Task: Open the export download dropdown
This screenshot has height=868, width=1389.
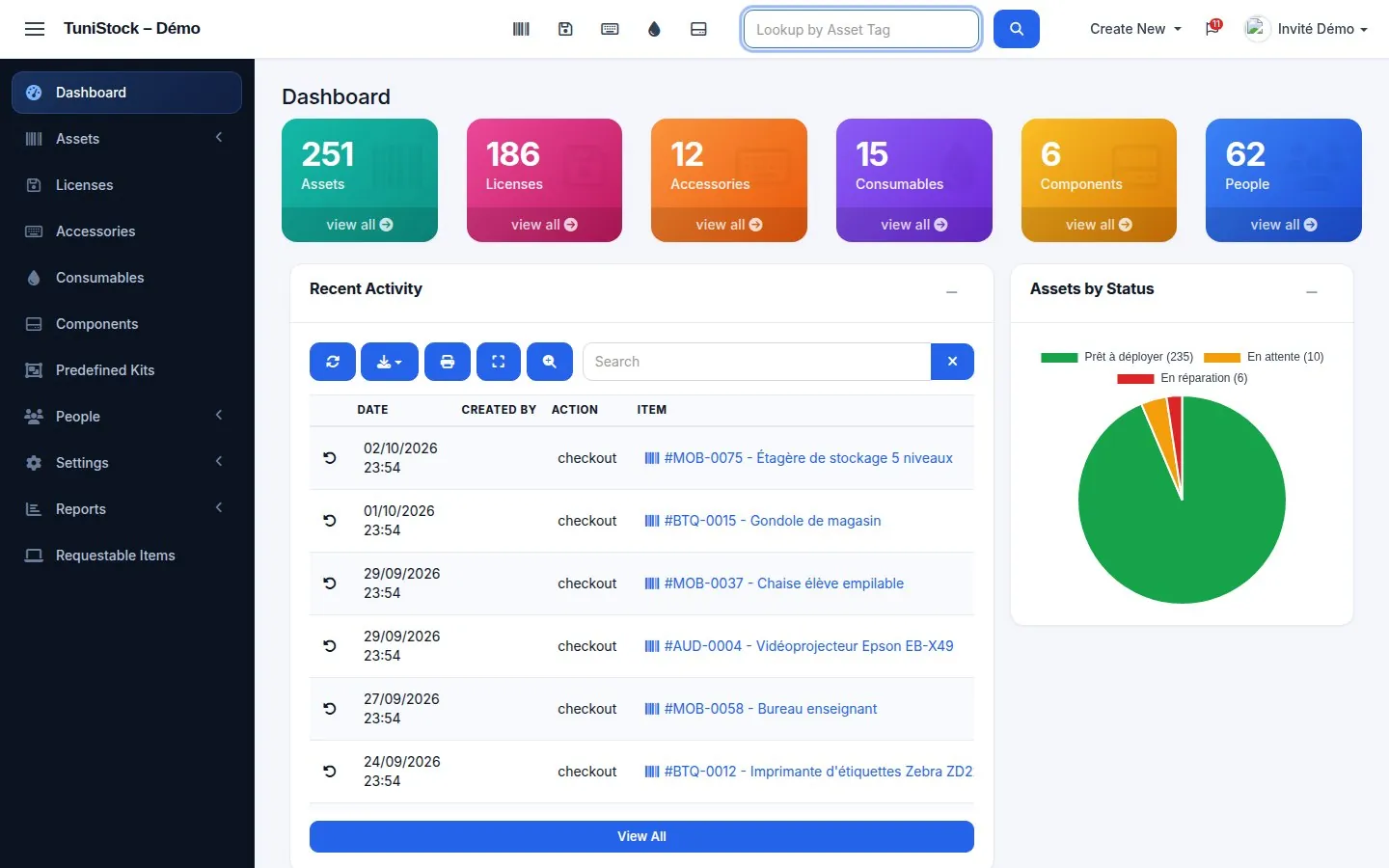Action: click(390, 362)
